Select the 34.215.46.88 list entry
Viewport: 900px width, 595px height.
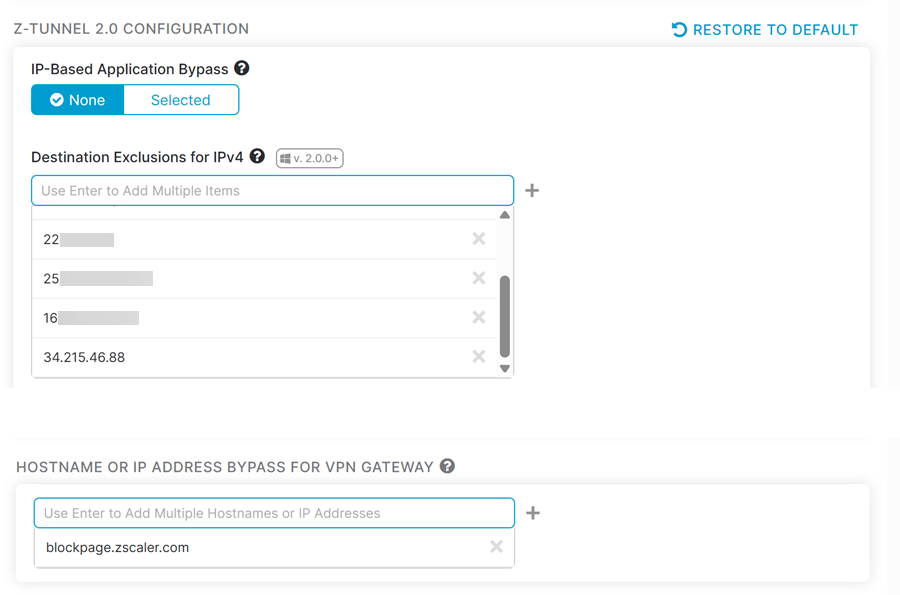point(85,357)
